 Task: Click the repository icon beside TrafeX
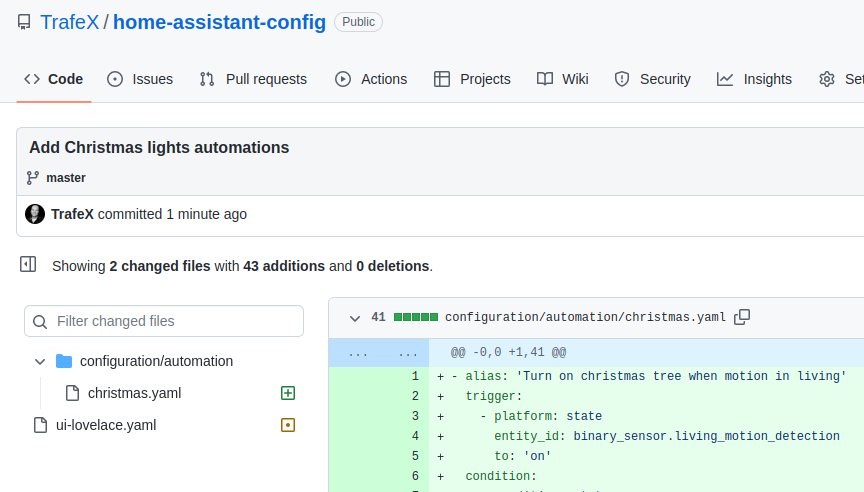point(24,22)
